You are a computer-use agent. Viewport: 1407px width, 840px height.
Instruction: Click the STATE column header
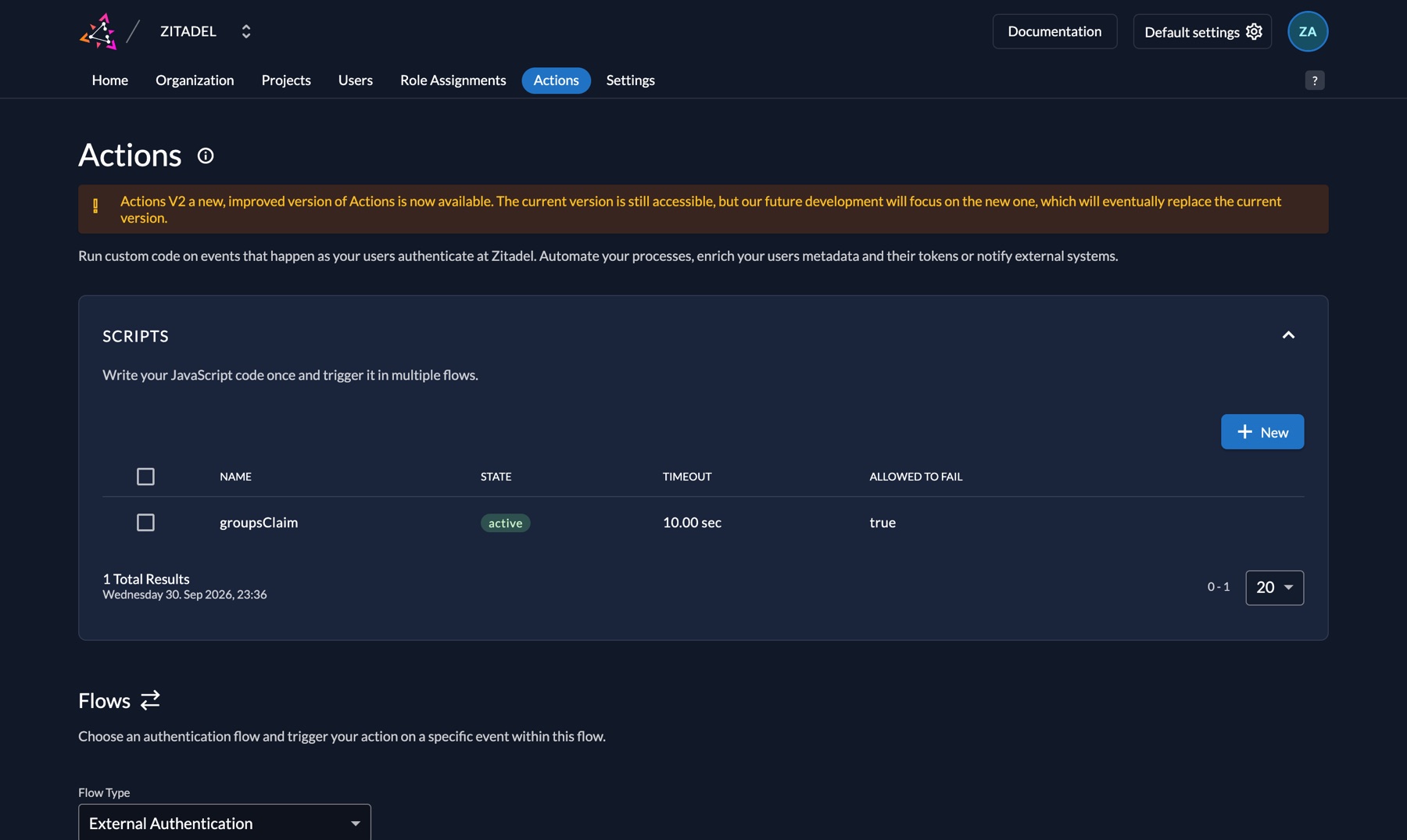(x=496, y=476)
